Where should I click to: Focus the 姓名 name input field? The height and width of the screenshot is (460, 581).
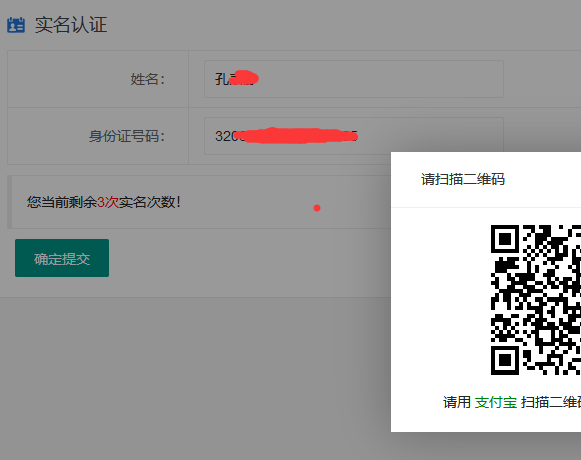(353, 79)
